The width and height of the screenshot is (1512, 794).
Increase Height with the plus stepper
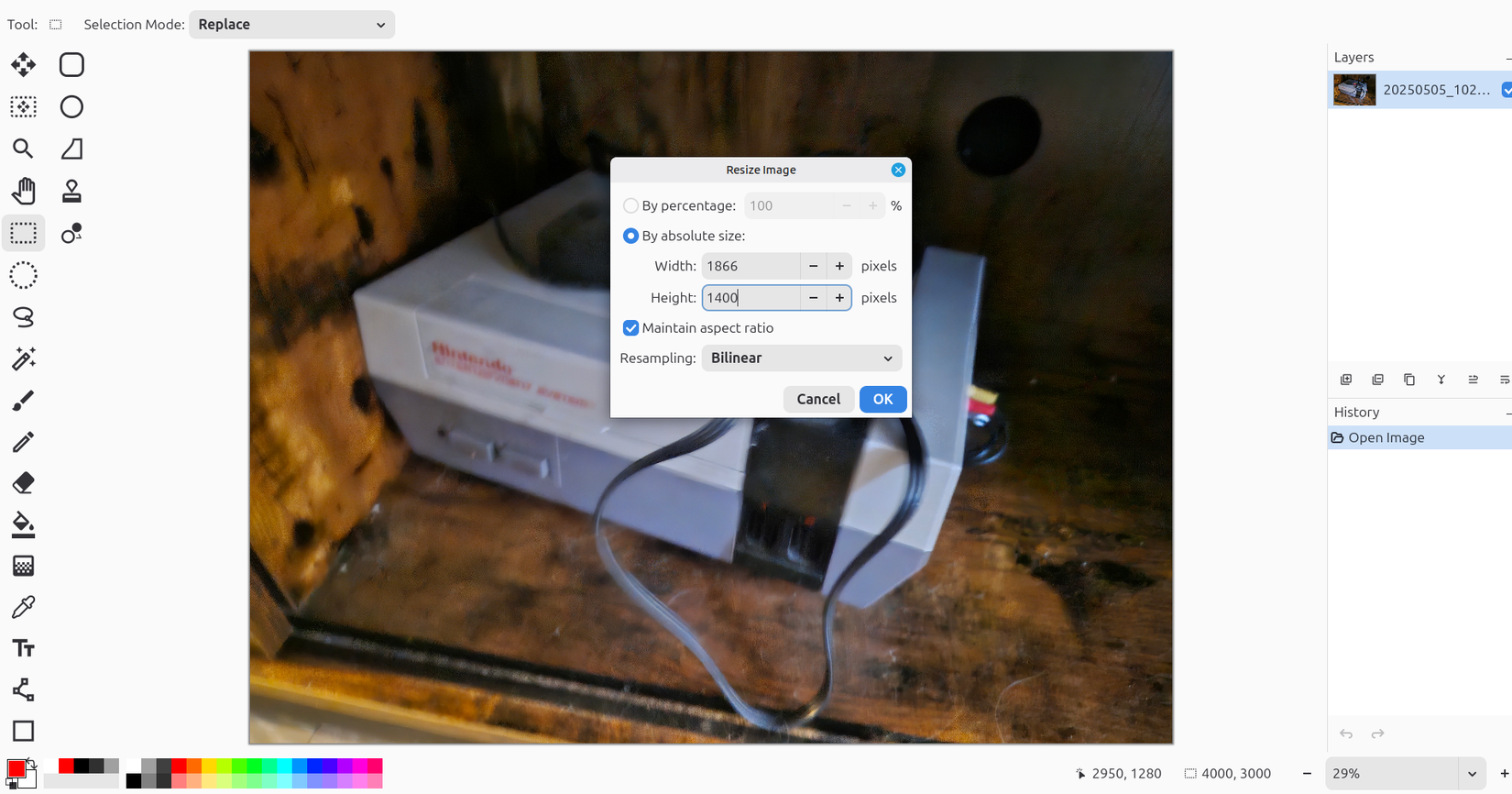pos(839,298)
